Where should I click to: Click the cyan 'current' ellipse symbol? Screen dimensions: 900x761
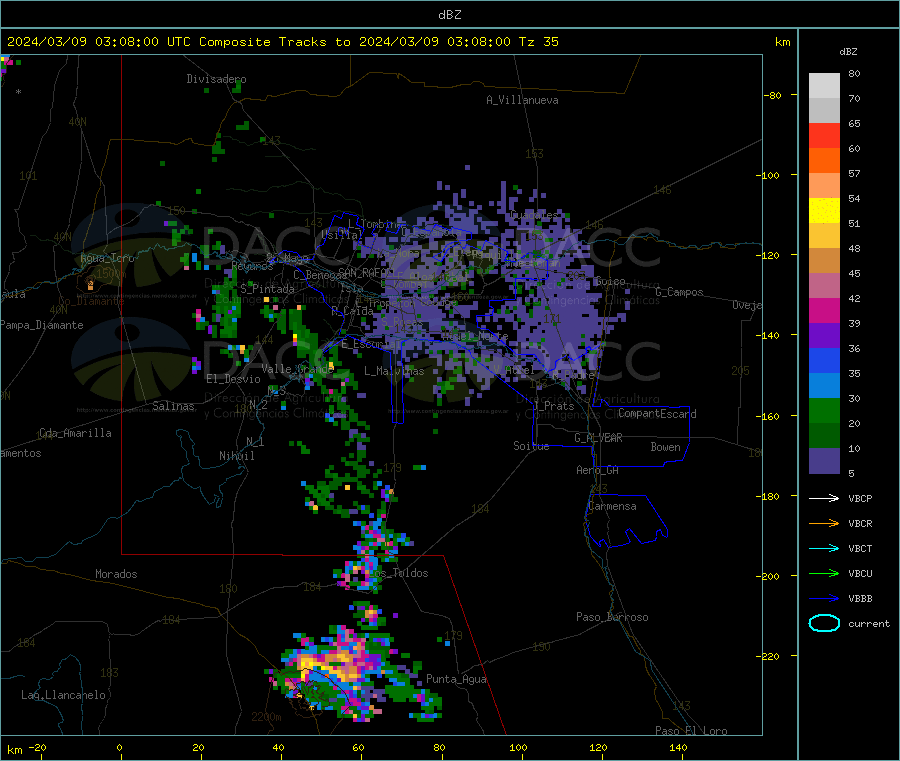[x=824, y=623]
